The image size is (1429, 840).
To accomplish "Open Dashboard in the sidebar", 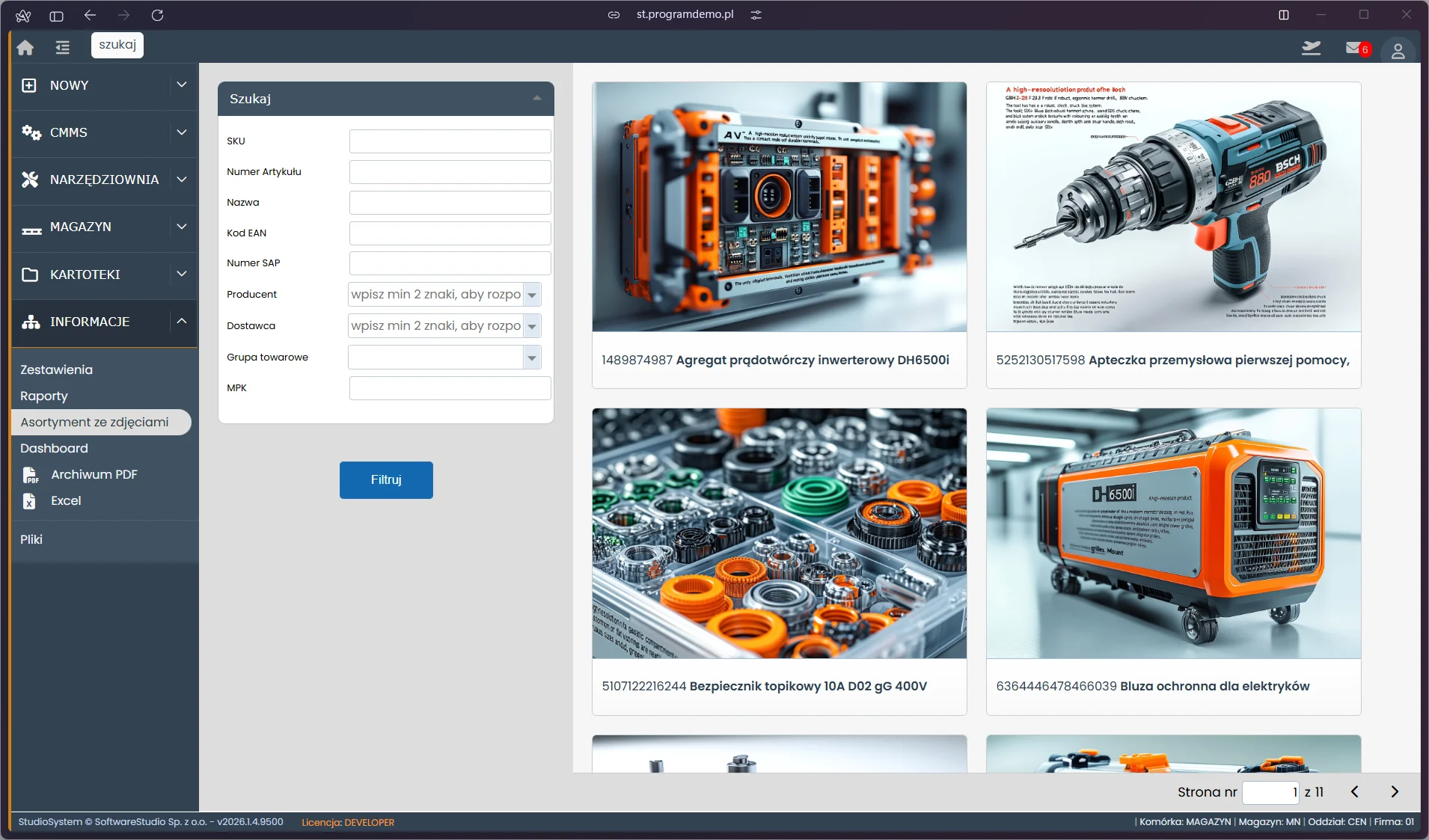I will point(54,448).
